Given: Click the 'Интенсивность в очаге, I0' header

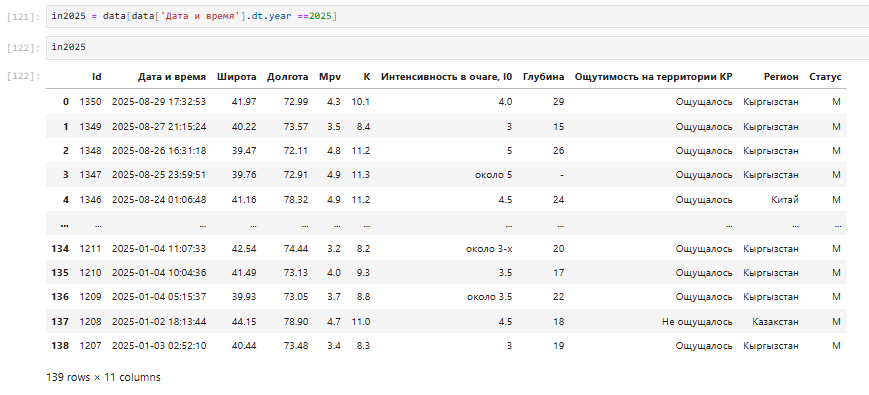Looking at the screenshot, I should coord(447,77).
